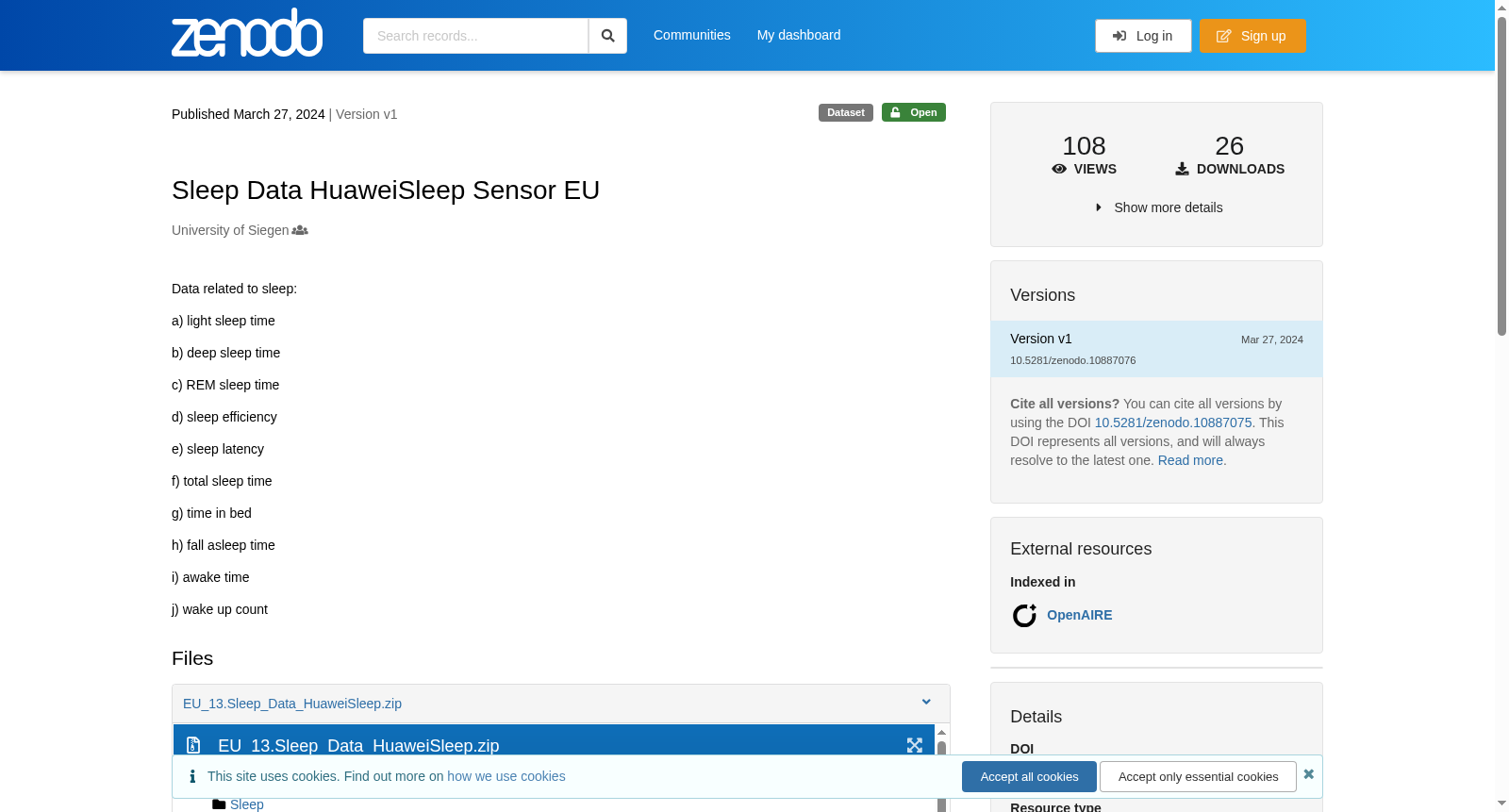Click the info icon in cookie notice
The height and width of the screenshot is (812, 1509).
[192, 776]
